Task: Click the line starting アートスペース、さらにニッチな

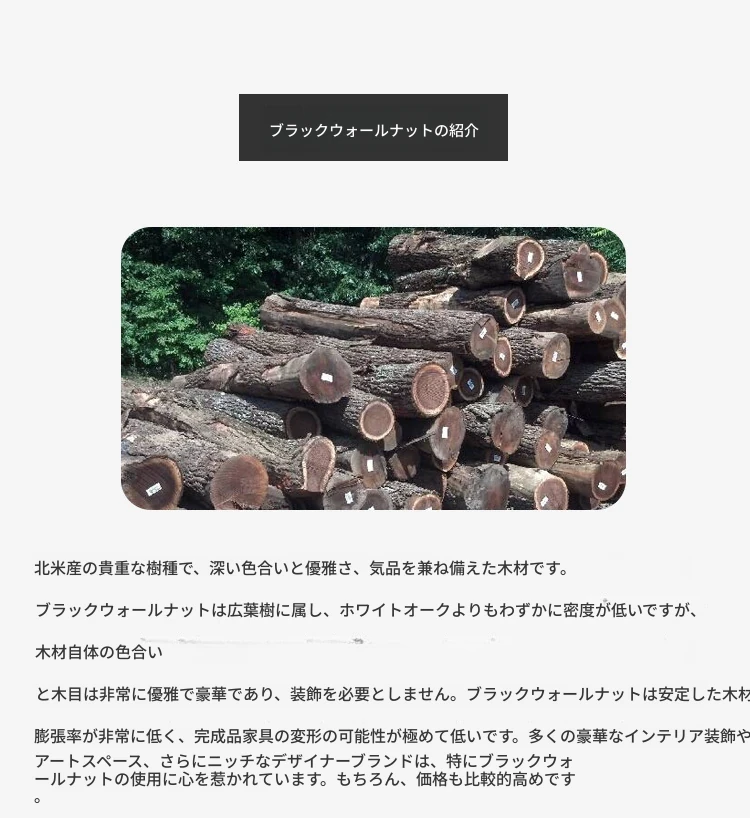Action: [304, 761]
